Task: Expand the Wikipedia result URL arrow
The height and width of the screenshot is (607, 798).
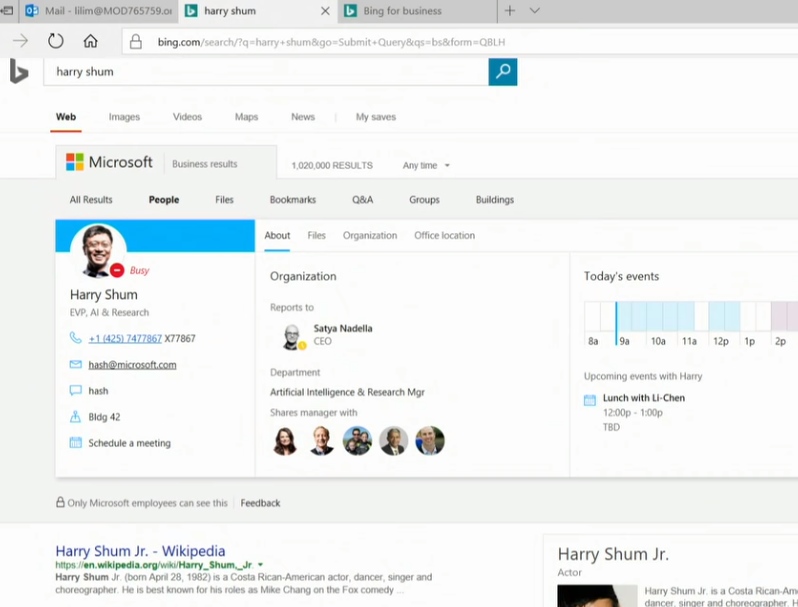Action: pos(261,565)
